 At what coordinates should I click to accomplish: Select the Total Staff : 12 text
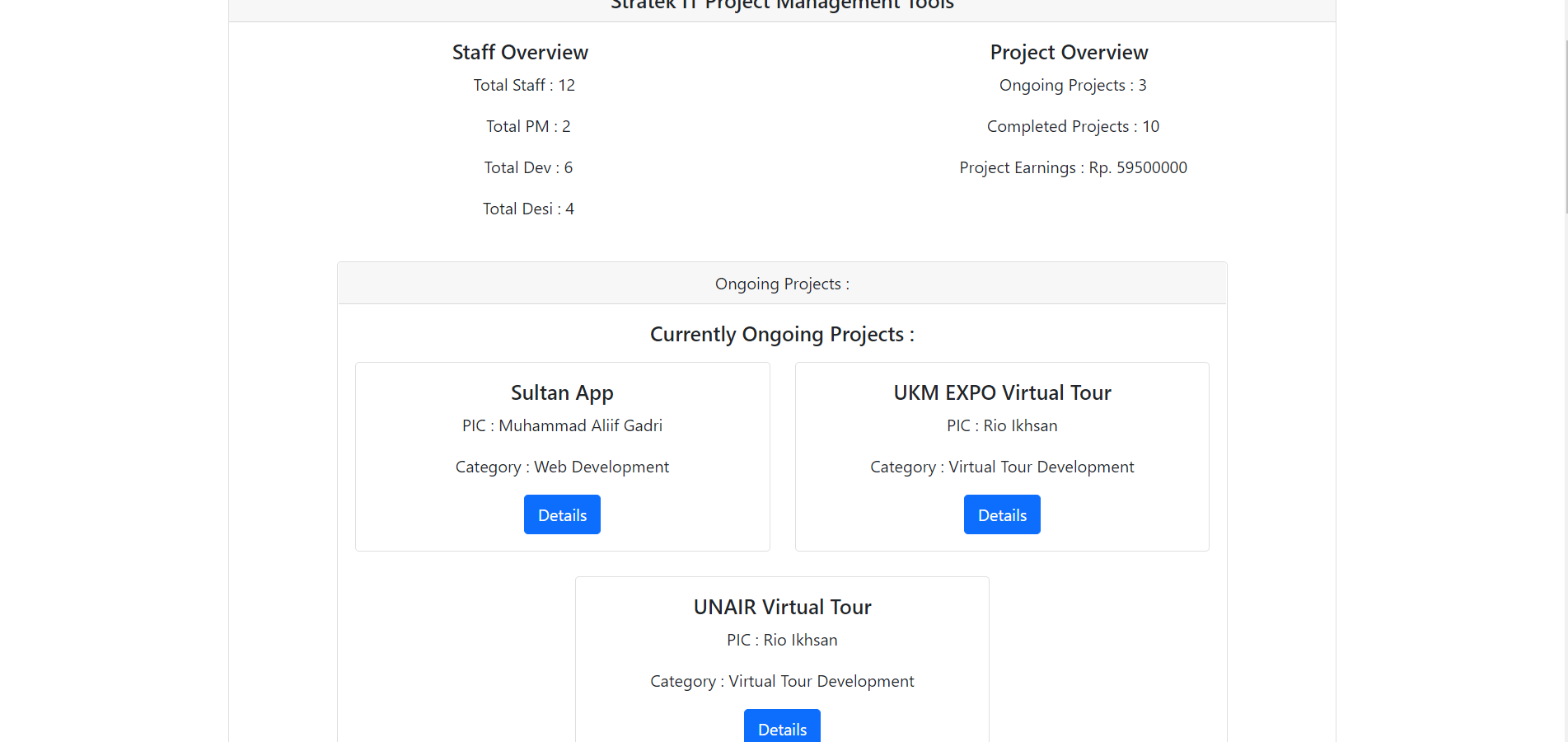coord(524,85)
